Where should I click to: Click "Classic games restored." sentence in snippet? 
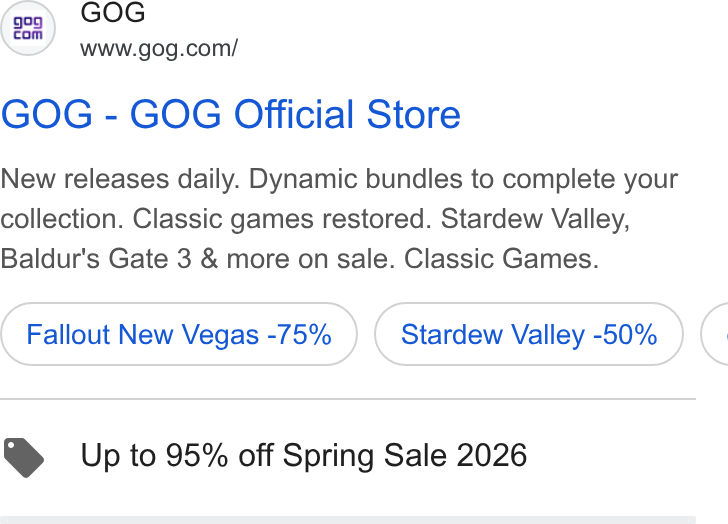pyautogui.click(x=282, y=219)
